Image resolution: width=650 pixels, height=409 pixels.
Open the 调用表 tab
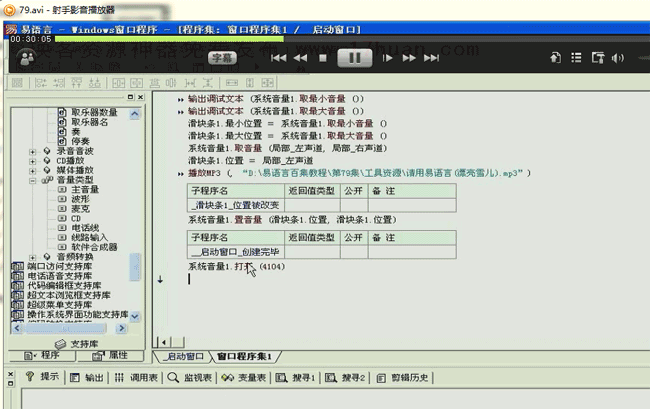[x=136, y=378]
